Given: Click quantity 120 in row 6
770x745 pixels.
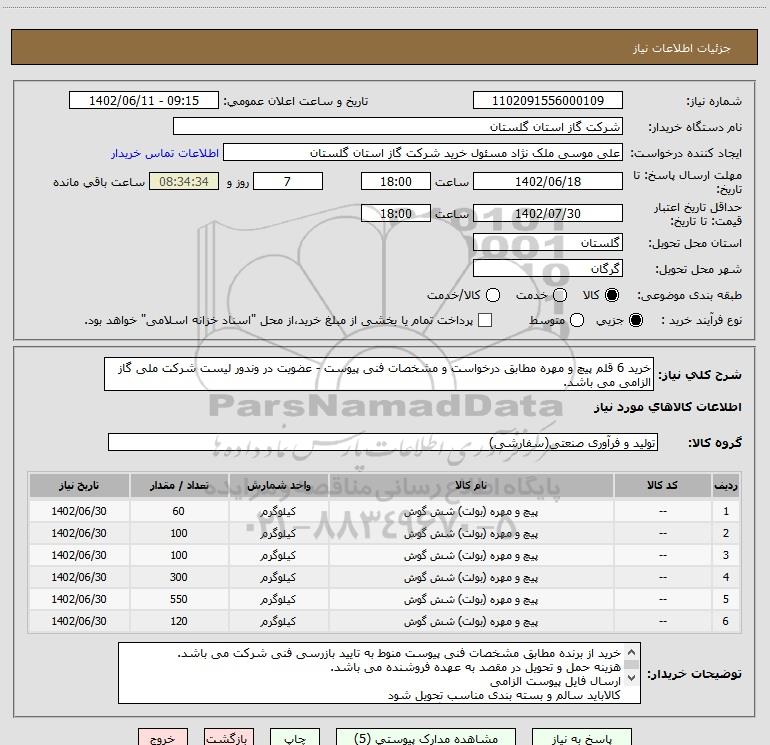Looking at the screenshot, I should pyautogui.click(x=179, y=621).
